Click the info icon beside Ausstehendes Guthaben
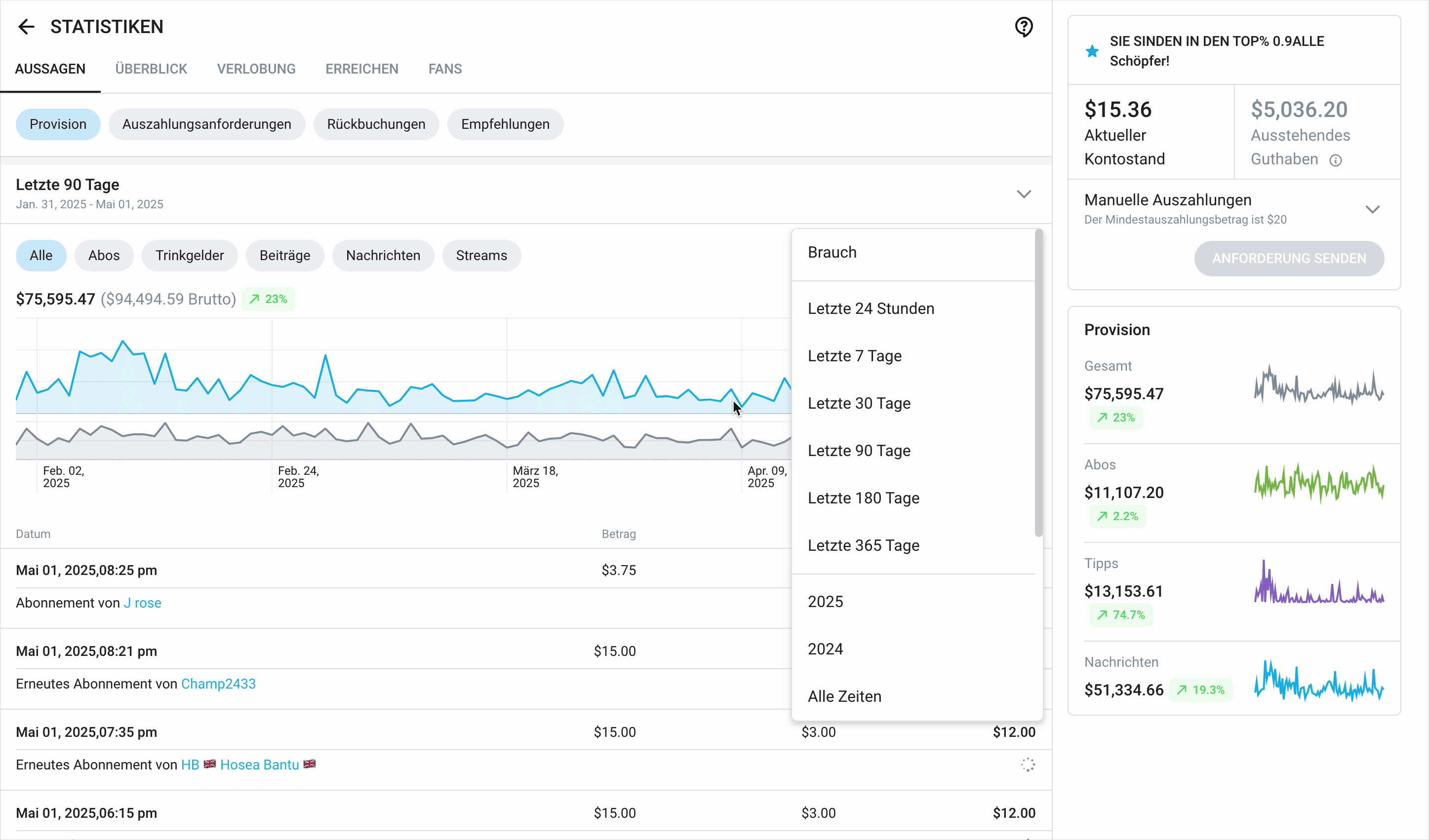The image size is (1429, 840). 1336,160
